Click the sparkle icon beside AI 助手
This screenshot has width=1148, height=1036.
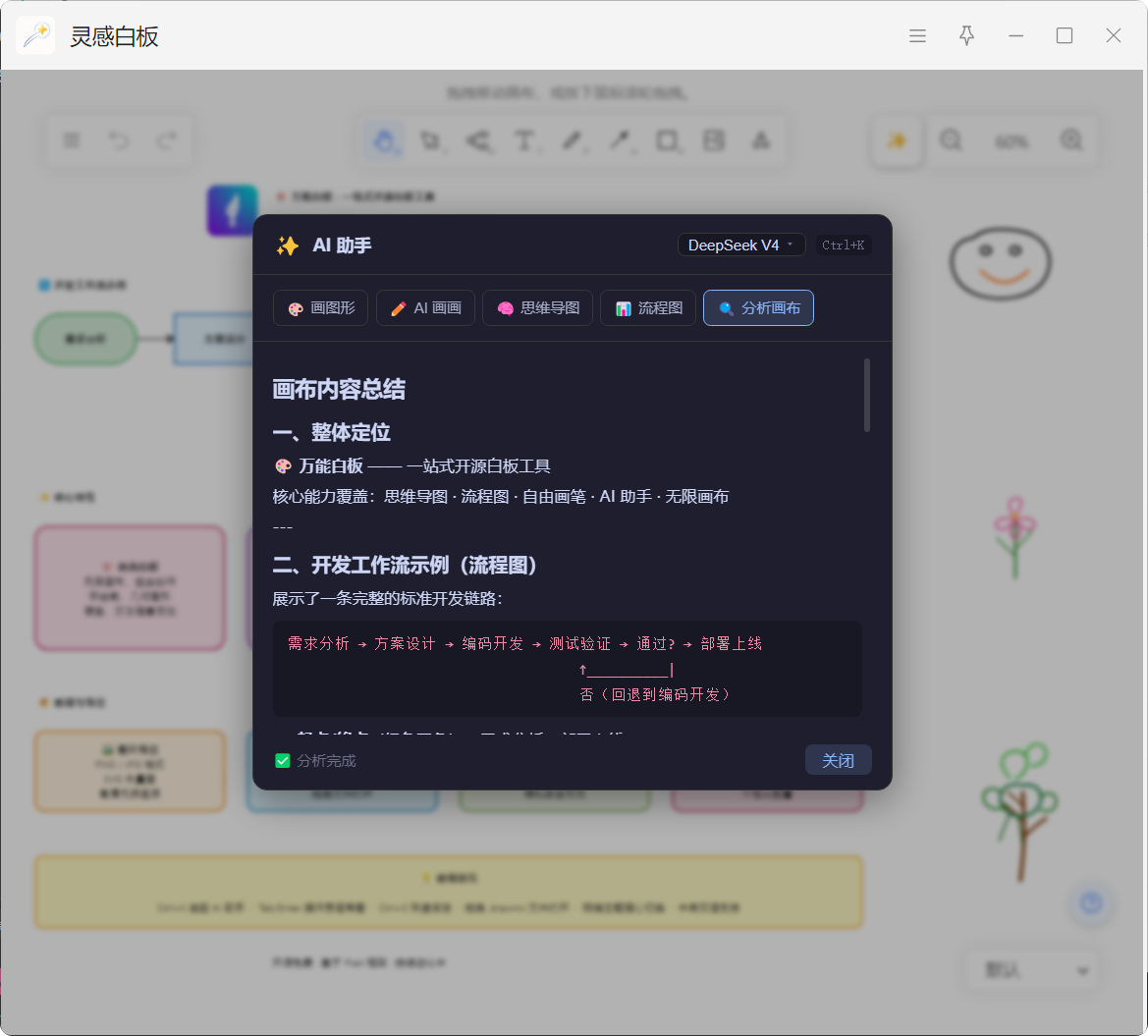(287, 245)
